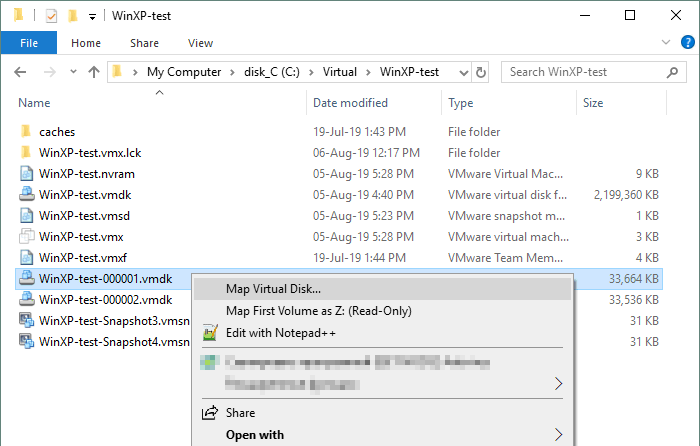Customize Quick Access Toolbar dropdown arrow

pyautogui.click(x=92, y=17)
